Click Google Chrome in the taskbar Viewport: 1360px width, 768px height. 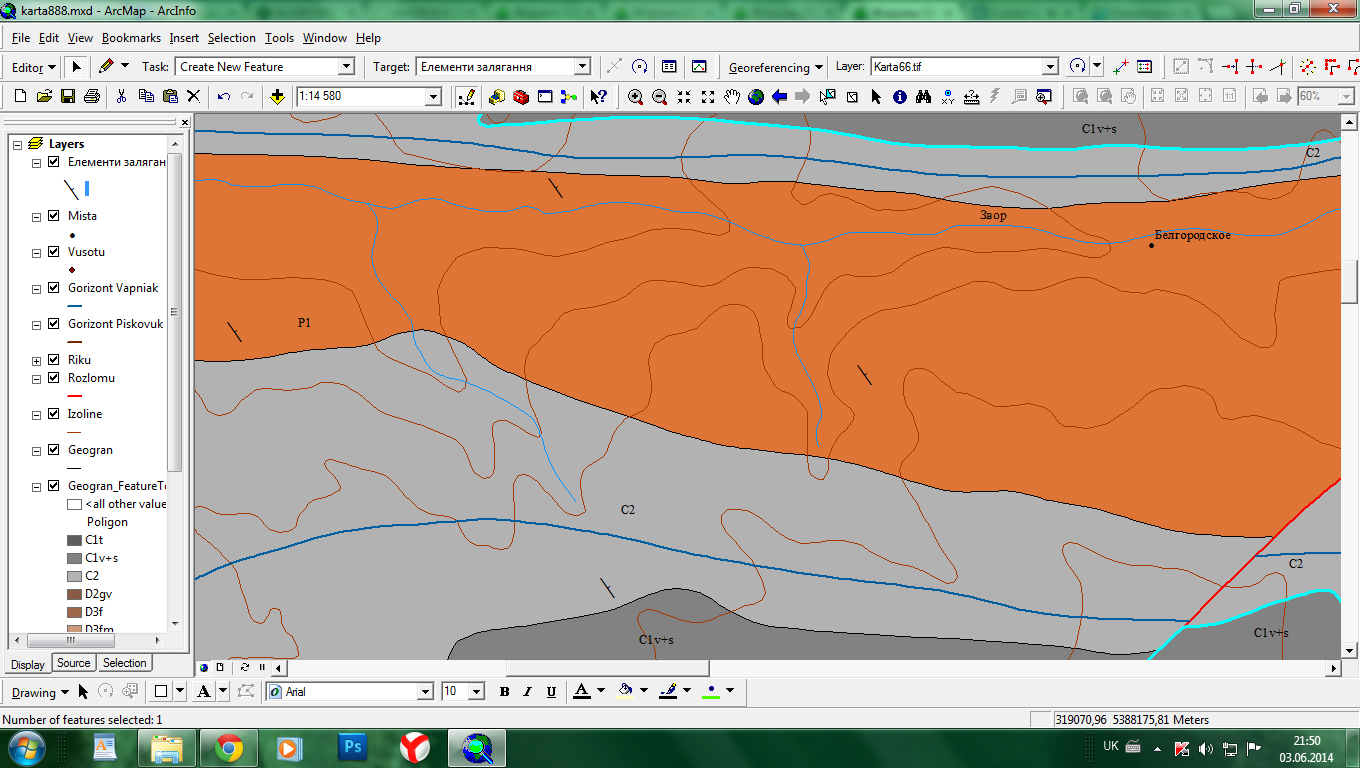(x=229, y=747)
